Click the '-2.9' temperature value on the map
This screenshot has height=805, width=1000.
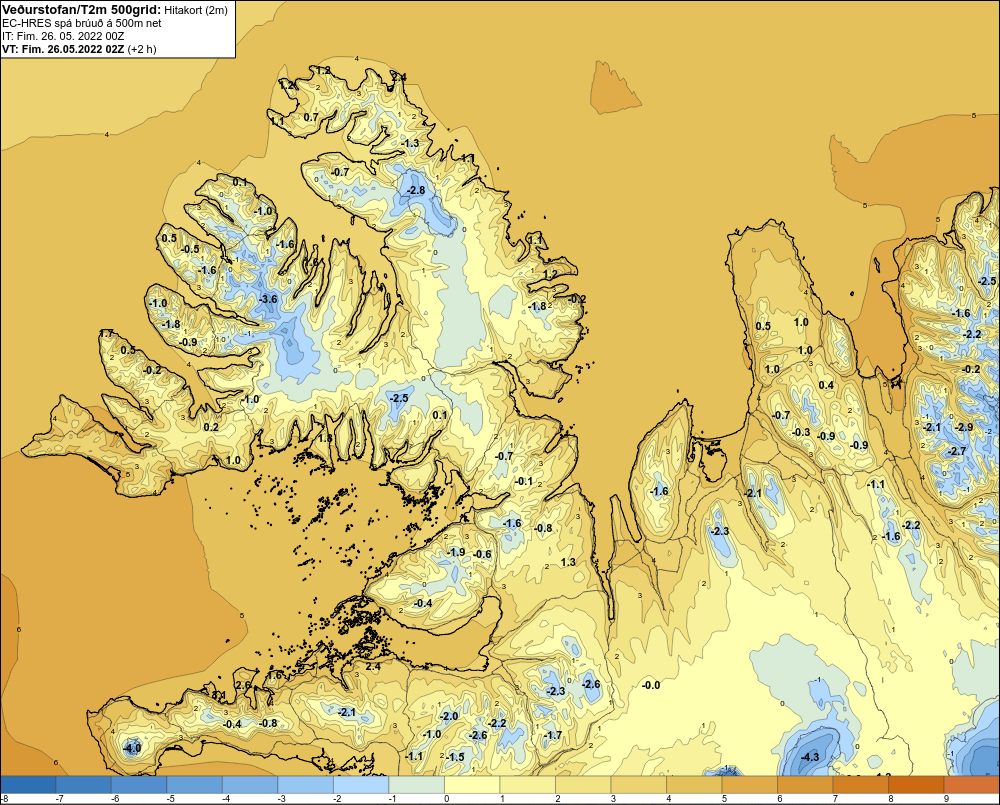tap(965, 427)
